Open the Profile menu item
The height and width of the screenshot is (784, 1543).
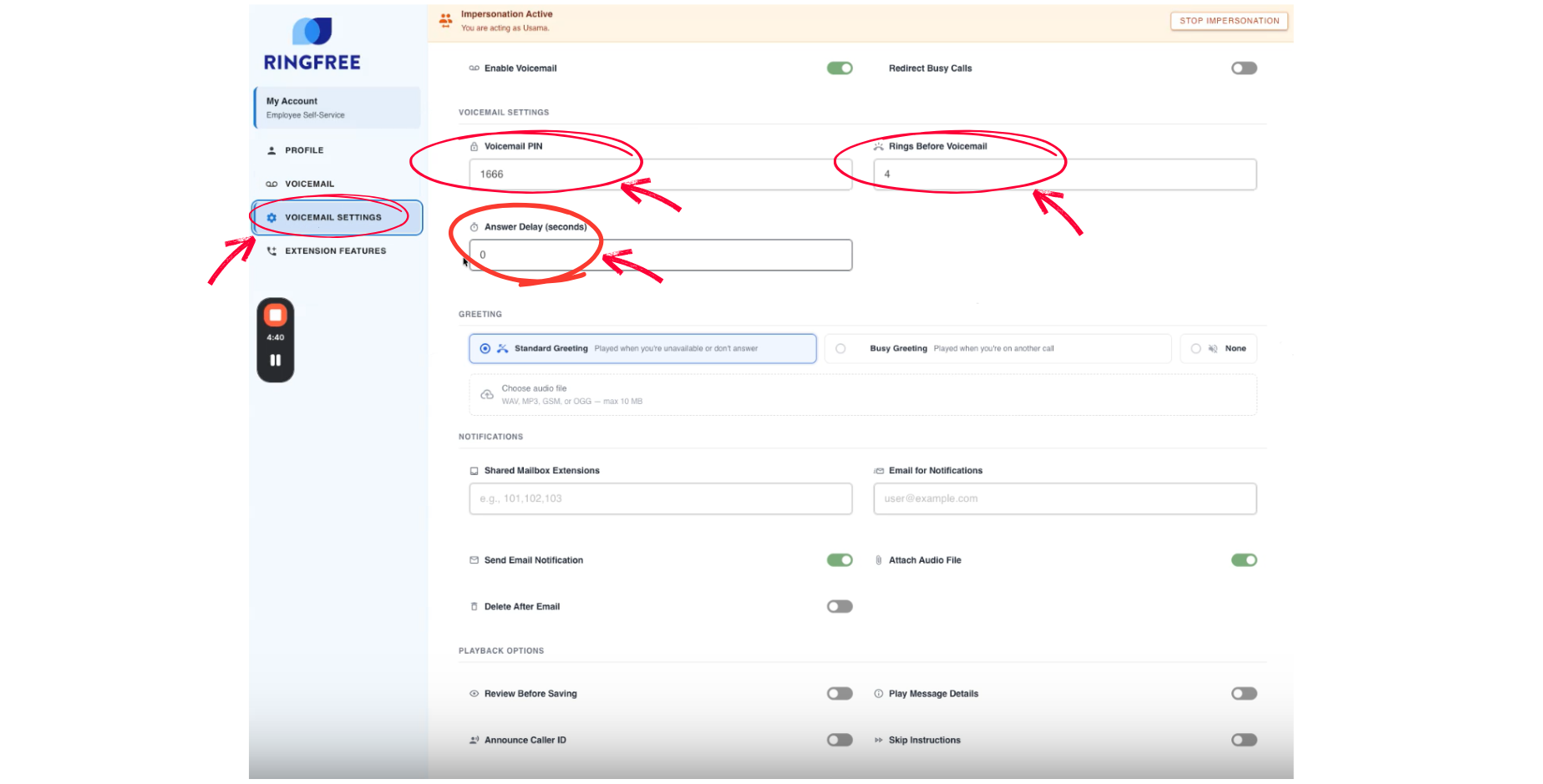click(304, 151)
